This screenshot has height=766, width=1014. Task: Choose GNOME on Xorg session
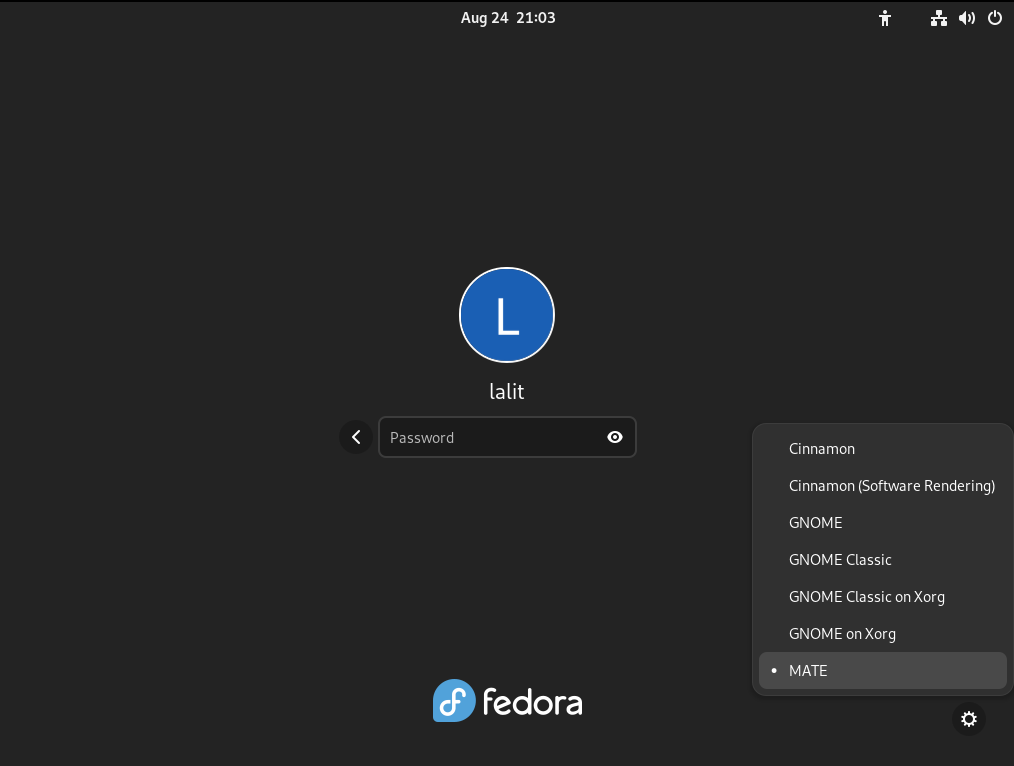pos(843,633)
